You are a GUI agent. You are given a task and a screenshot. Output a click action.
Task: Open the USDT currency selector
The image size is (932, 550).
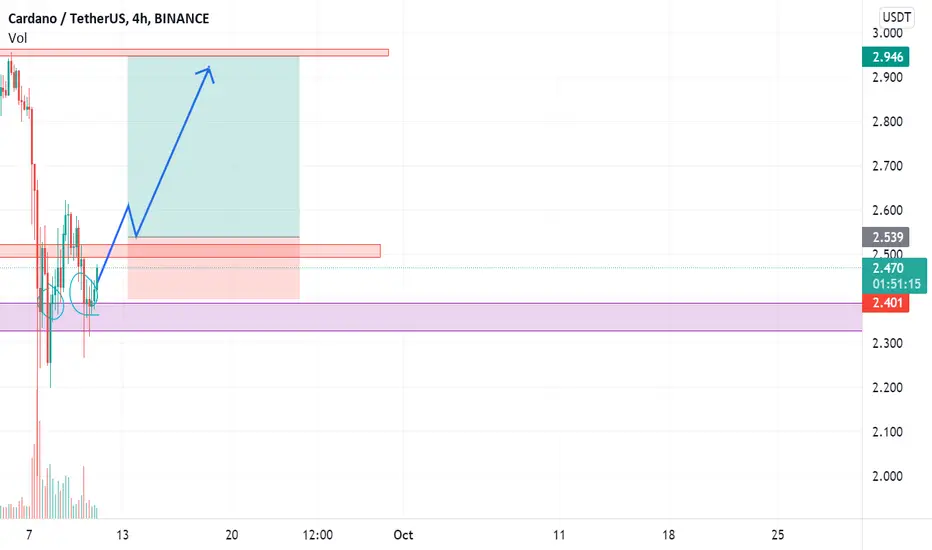(x=896, y=17)
